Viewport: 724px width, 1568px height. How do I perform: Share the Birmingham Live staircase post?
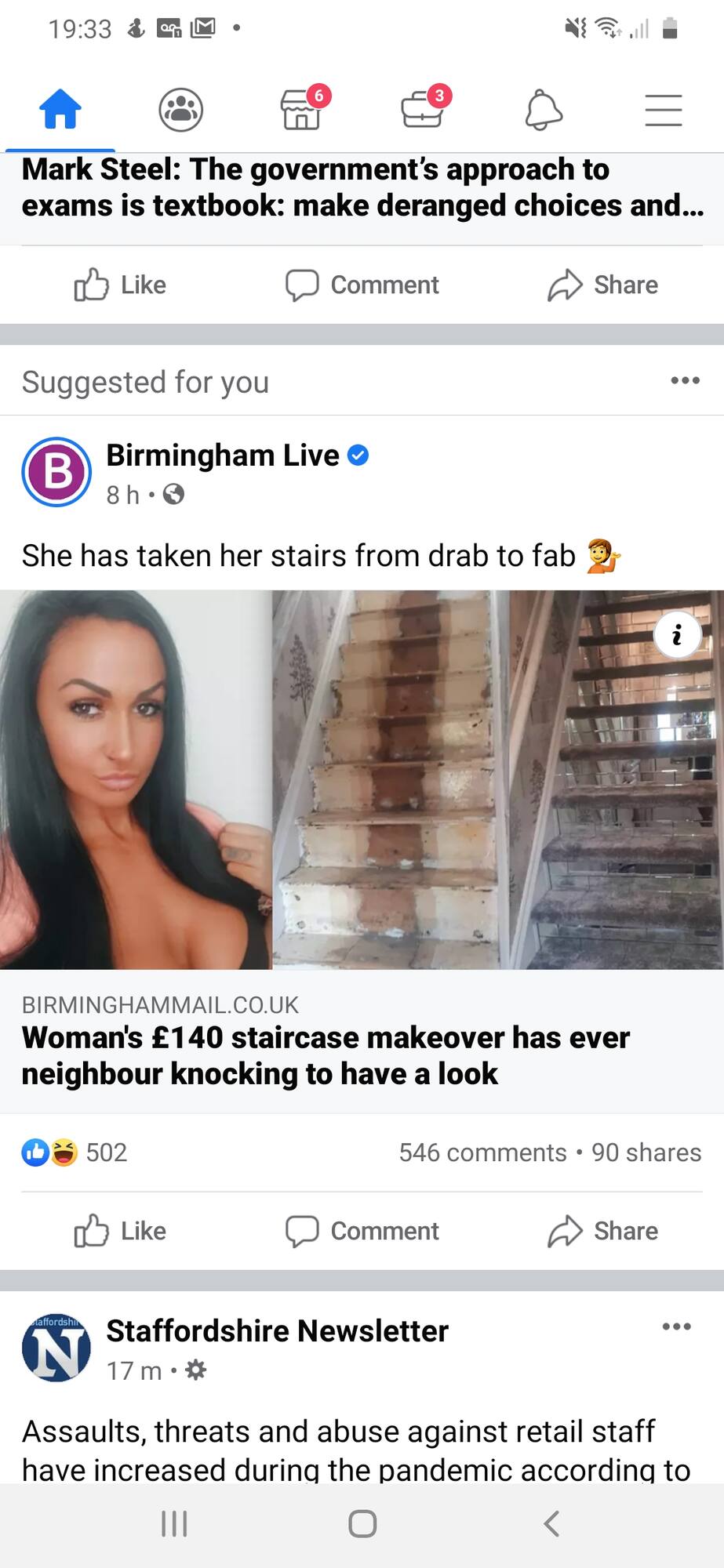tap(602, 1231)
